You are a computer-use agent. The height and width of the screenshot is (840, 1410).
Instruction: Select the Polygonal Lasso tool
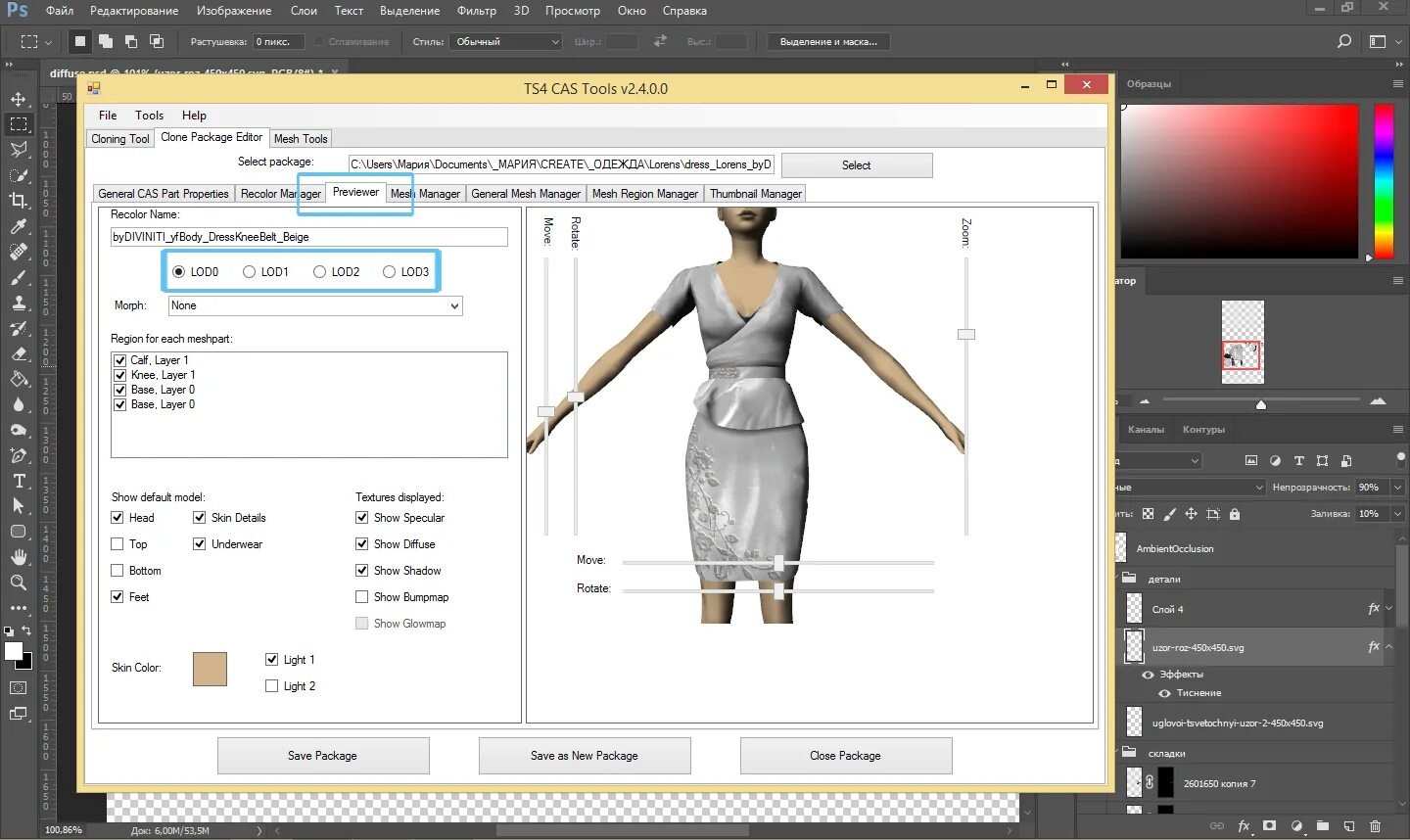(19, 150)
